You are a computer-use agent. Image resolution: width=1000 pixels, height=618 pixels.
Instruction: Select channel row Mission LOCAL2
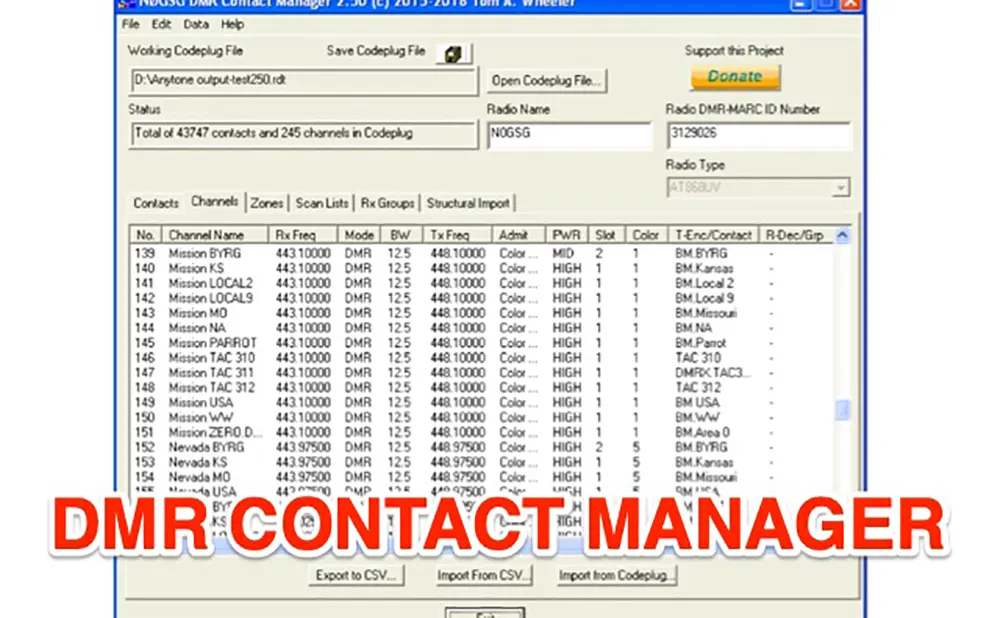click(482, 283)
